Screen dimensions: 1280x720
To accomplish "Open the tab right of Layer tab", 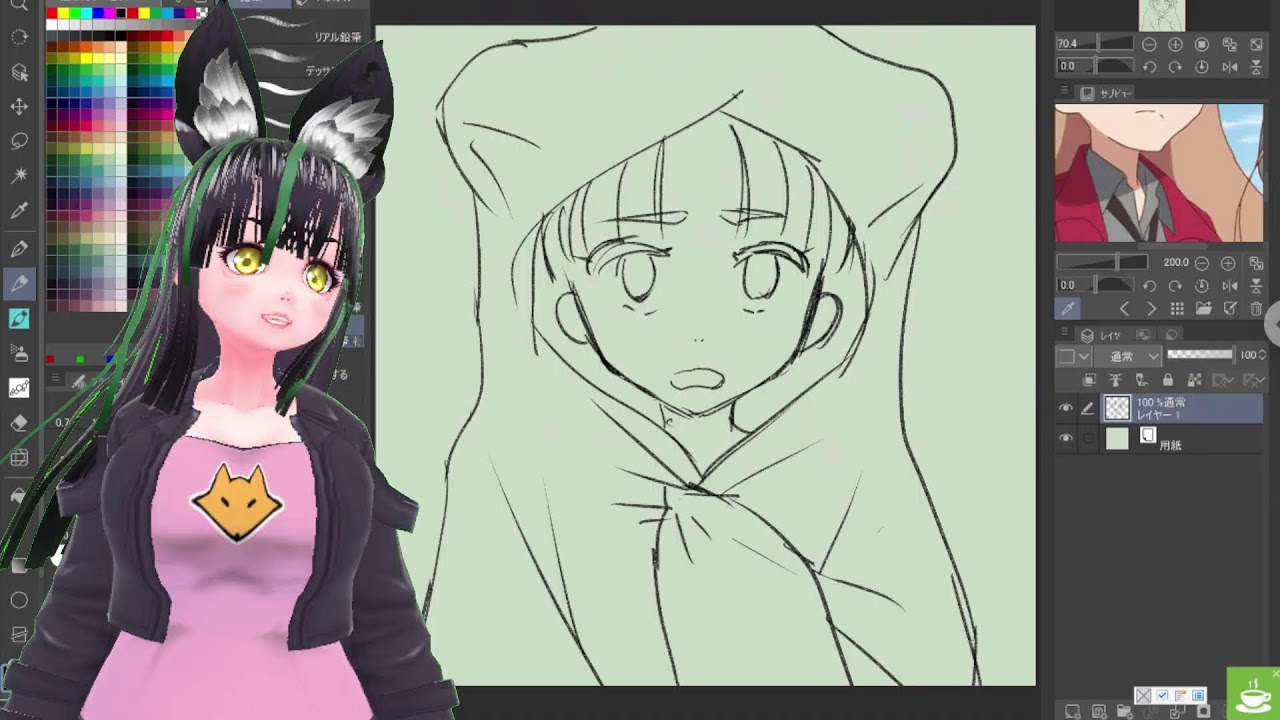I will click(1143, 335).
